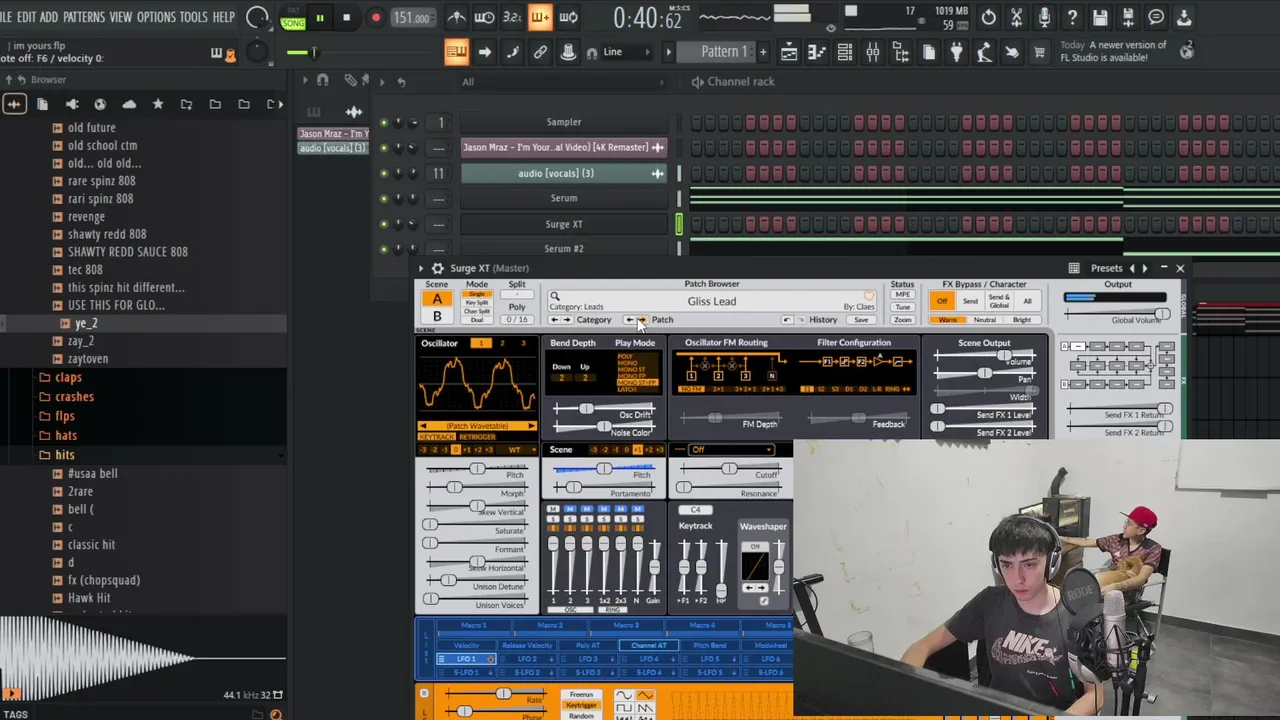Open Surge XT wrapper gear settings
Image resolution: width=1280 pixels, height=720 pixels.
pos(437,268)
